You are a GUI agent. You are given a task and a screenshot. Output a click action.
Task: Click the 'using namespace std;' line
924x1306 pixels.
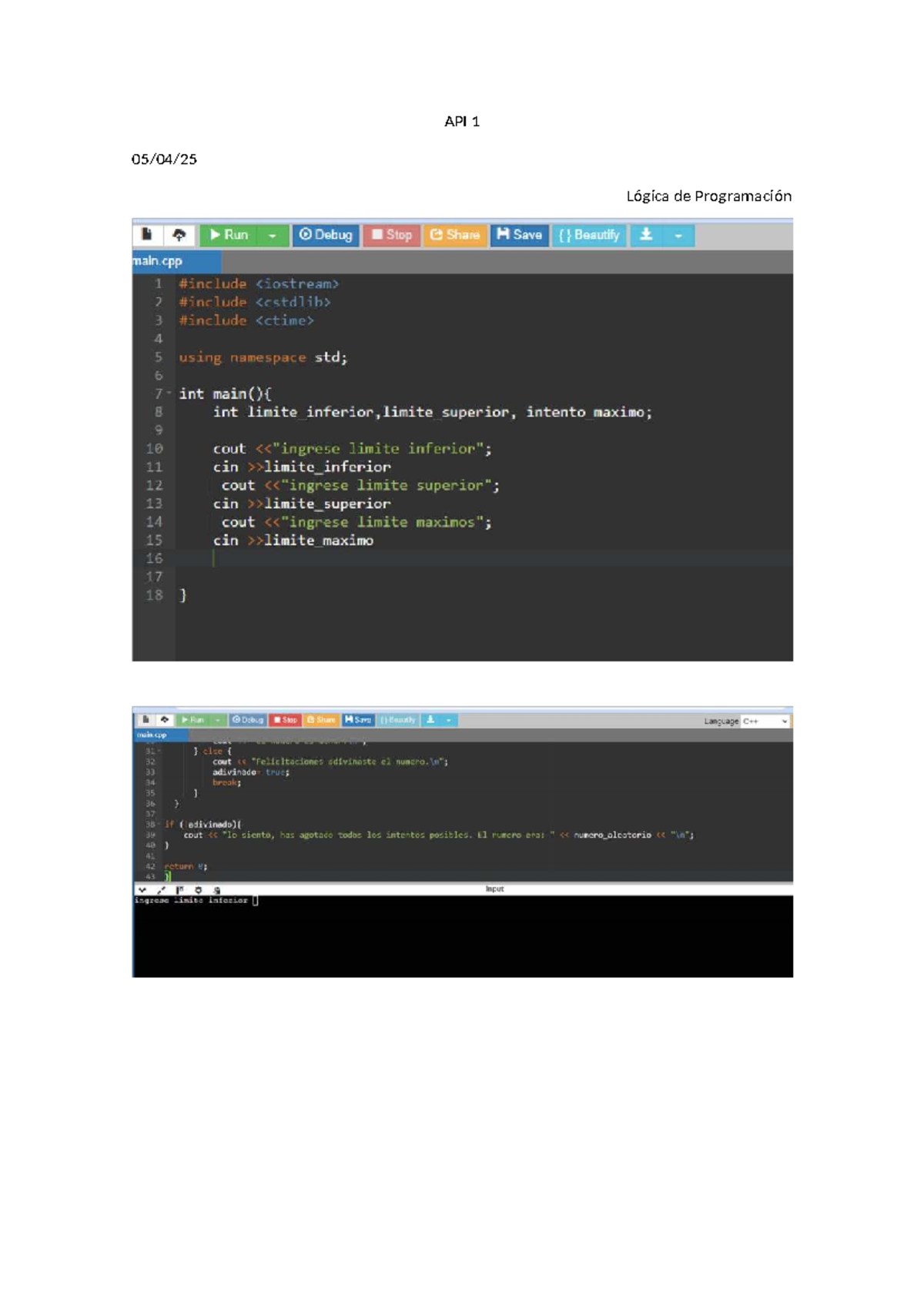[x=263, y=357]
